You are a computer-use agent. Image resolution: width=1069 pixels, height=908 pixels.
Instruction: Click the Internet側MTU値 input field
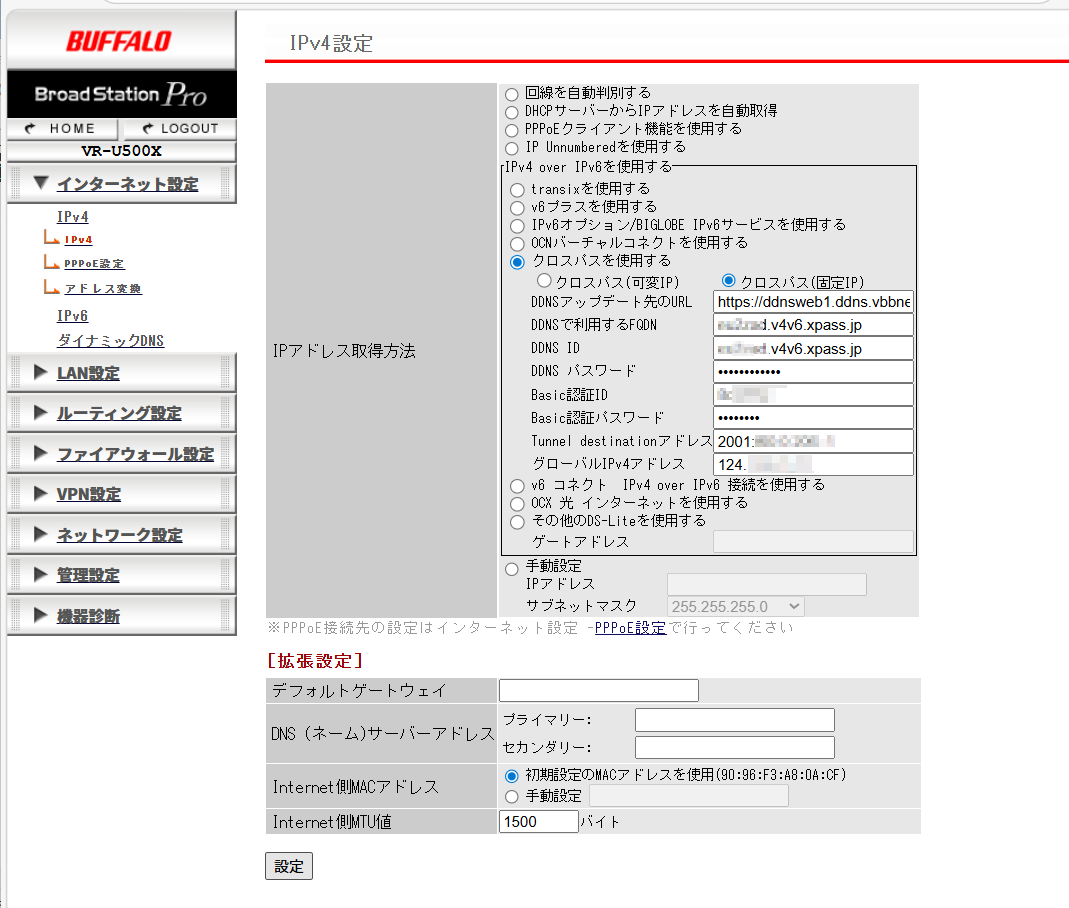click(x=538, y=822)
